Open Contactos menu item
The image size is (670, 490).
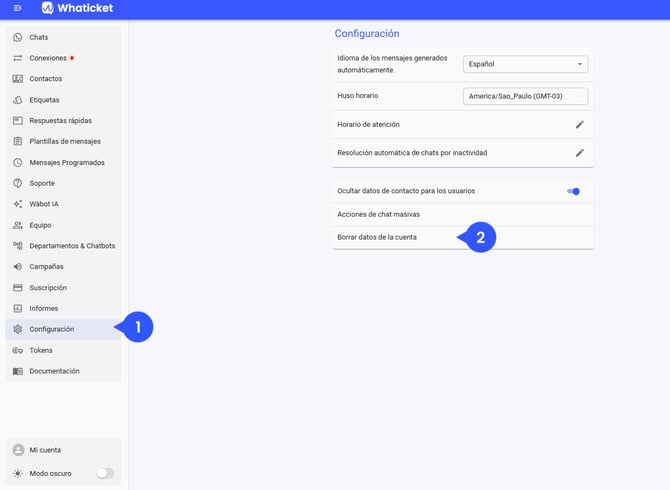(x=64, y=79)
